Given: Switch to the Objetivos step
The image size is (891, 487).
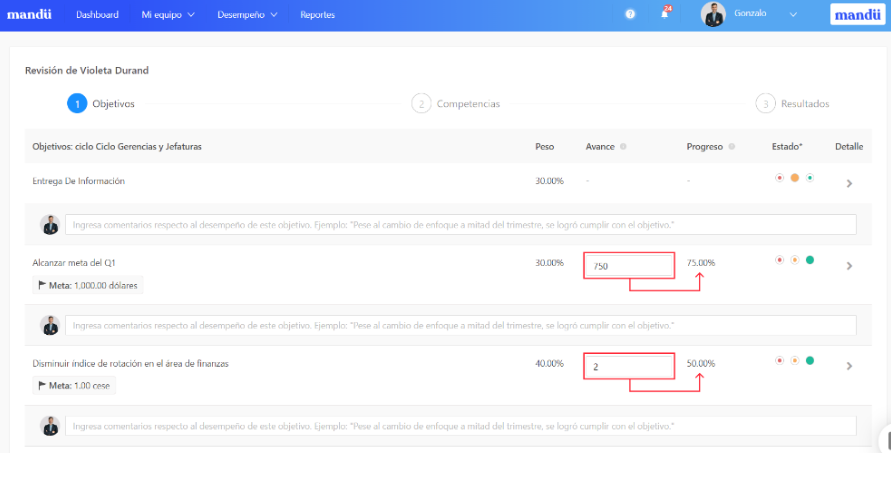Looking at the screenshot, I should (x=114, y=104).
